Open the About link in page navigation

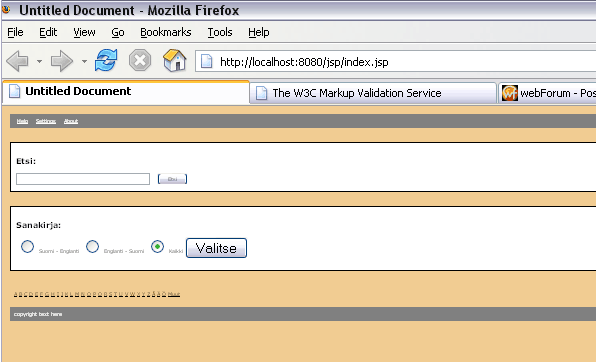(71, 121)
